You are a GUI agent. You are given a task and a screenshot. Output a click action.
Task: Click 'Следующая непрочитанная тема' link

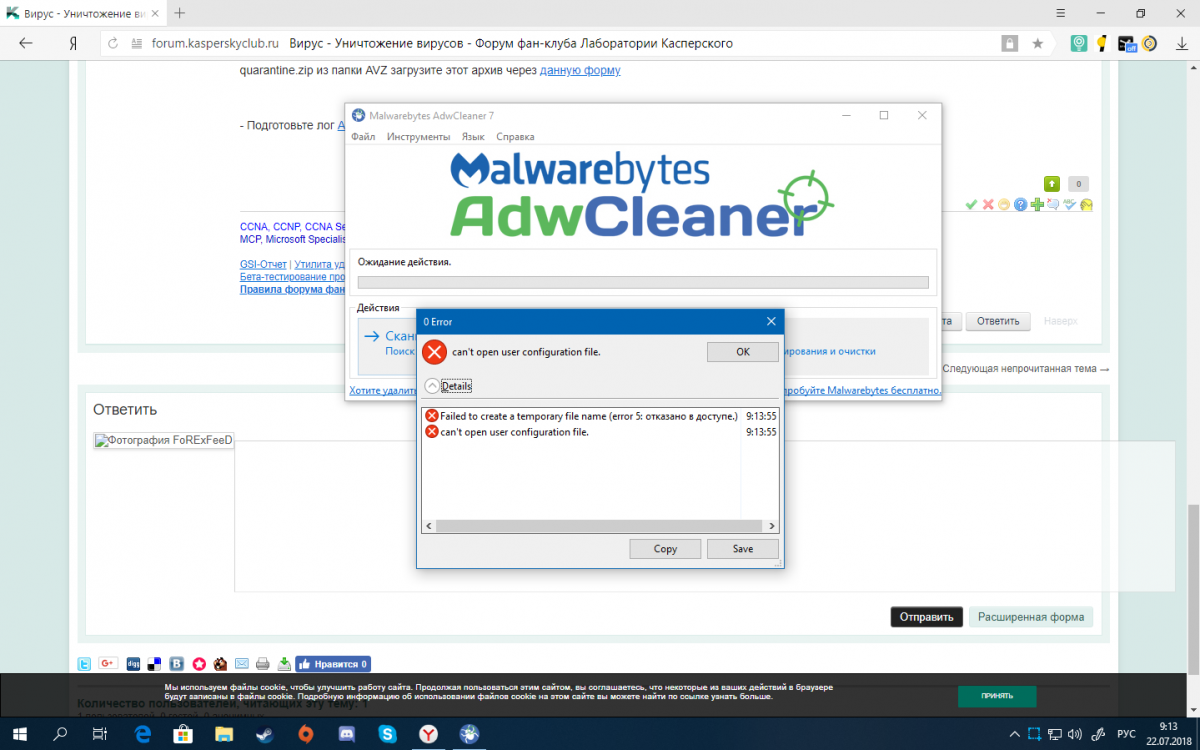pyautogui.click(x=1025, y=369)
